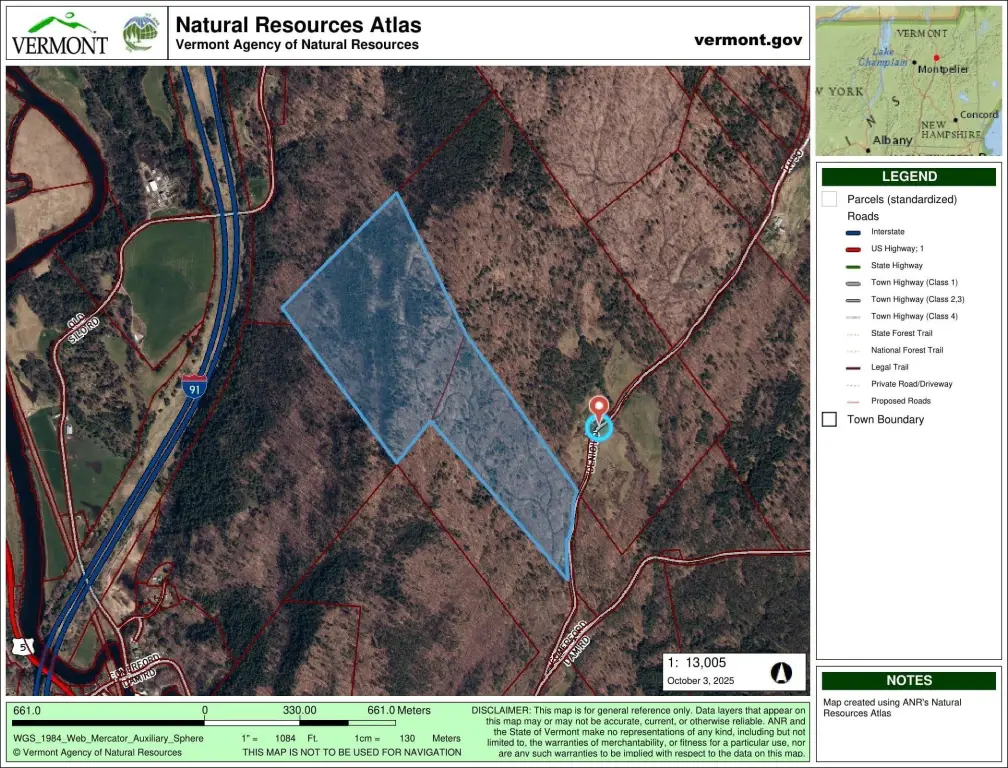Click the vermont.gov link in the header
1008x768 pixels.
(748, 40)
